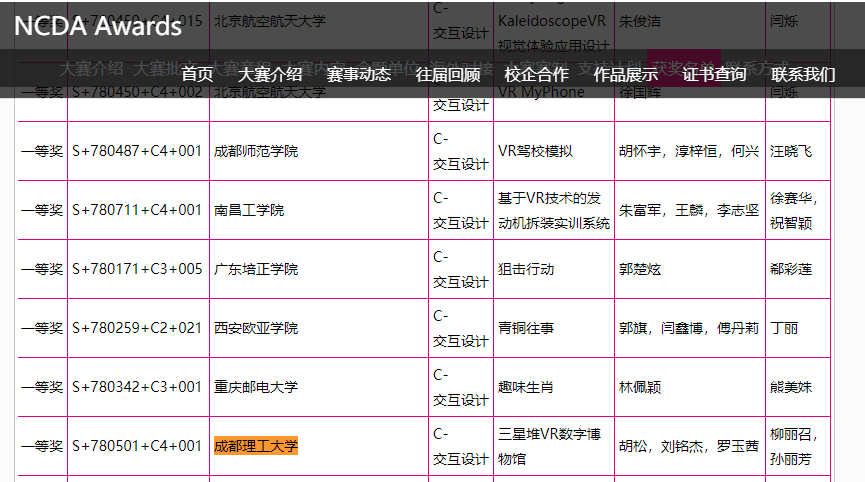Click entry code S+780171+C3+005
865x482 pixels.
click(x=137, y=269)
